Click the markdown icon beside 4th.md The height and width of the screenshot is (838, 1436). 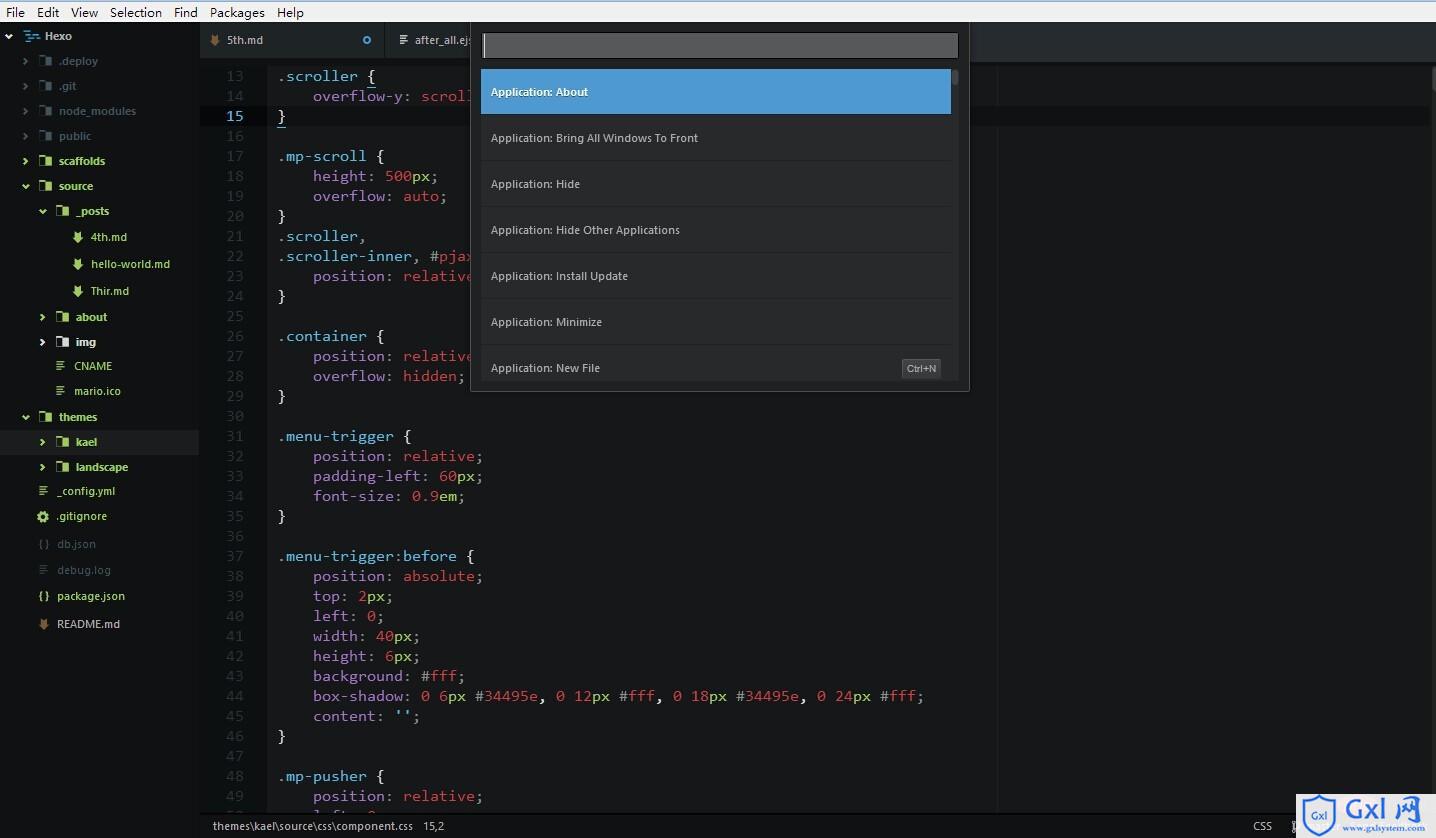point(78,237)
